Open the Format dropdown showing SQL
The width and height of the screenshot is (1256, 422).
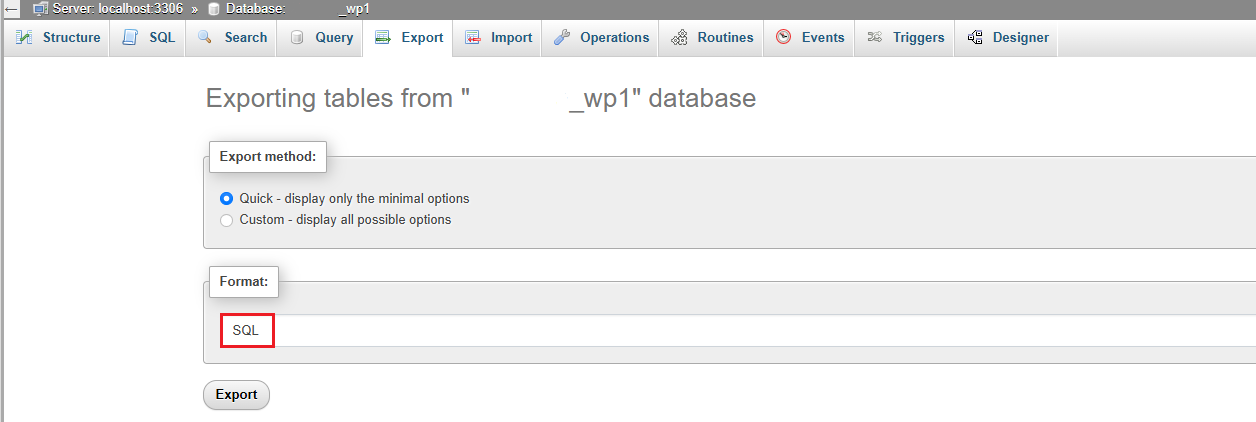coord(247,331)
